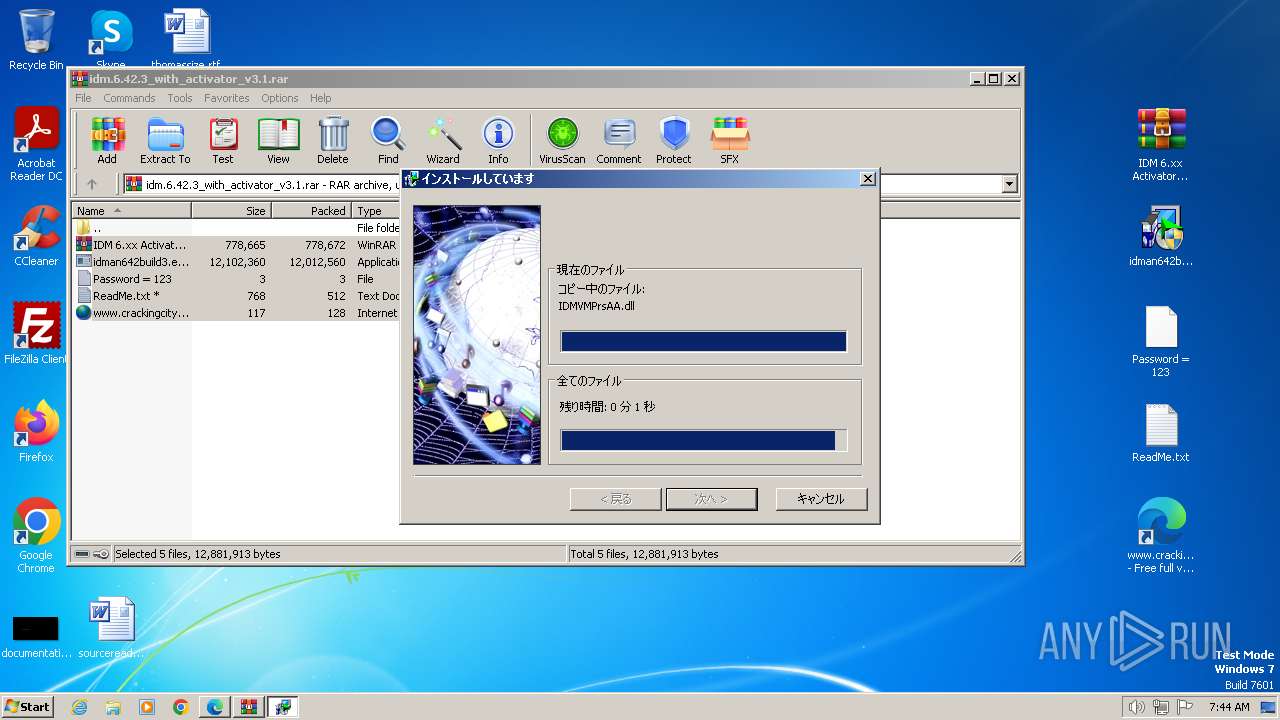Switch to IDM installer taskbar button
1280x720 pixels.
click(x=283, y=707)
